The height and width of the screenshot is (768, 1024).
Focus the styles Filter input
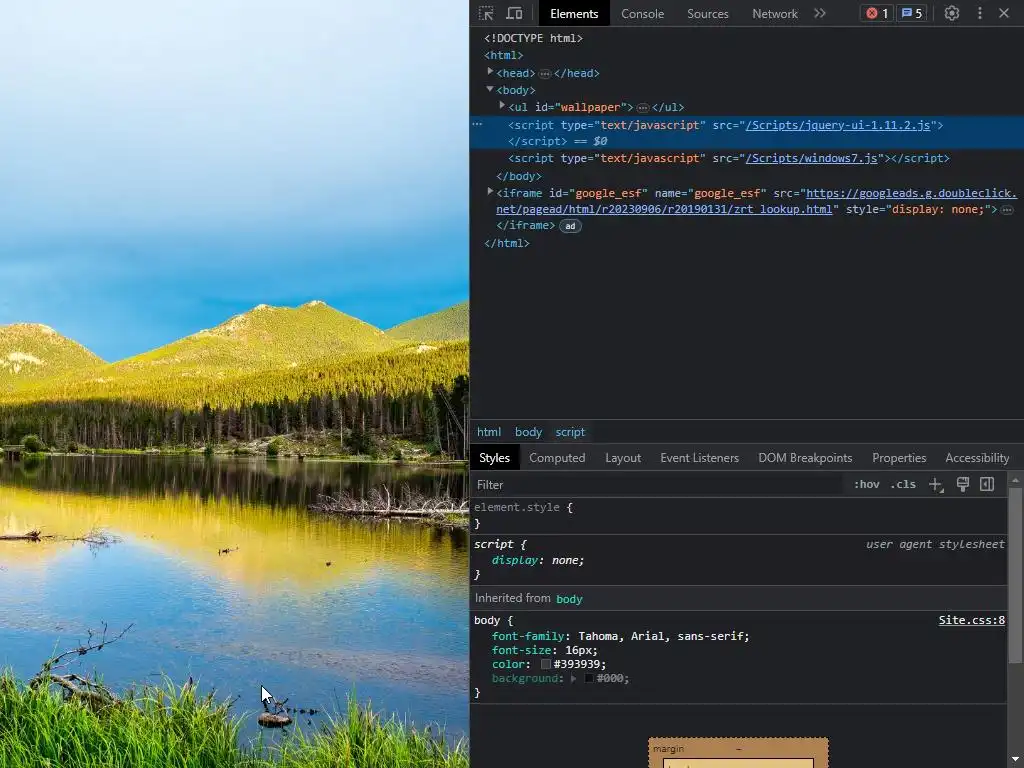click(x=656, y=485)
